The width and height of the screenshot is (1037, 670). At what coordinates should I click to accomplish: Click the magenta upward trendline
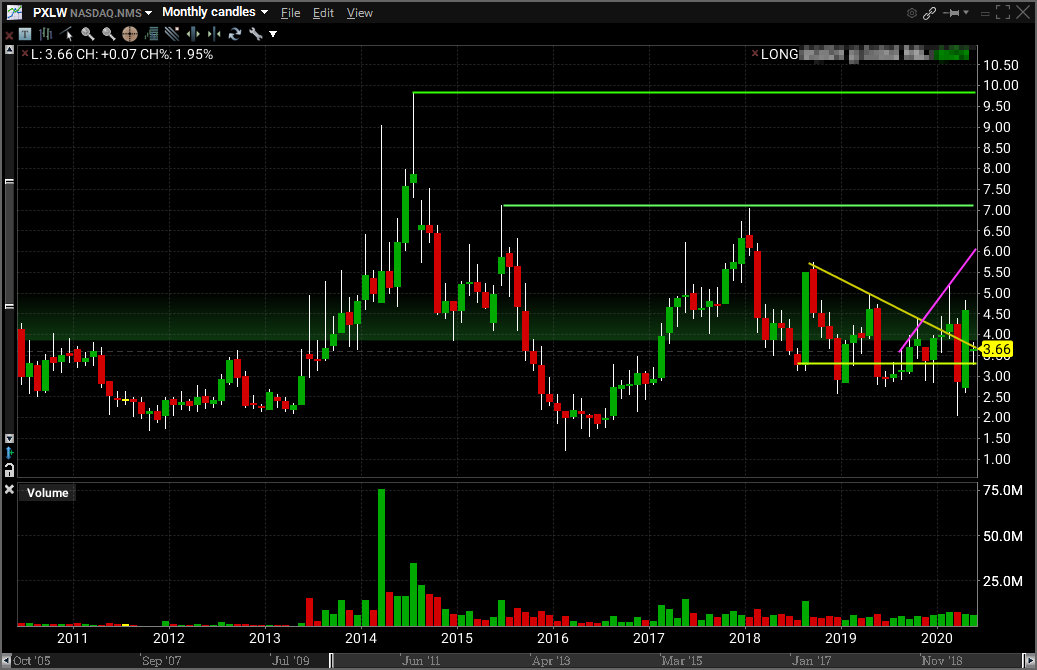click(938, 300)
